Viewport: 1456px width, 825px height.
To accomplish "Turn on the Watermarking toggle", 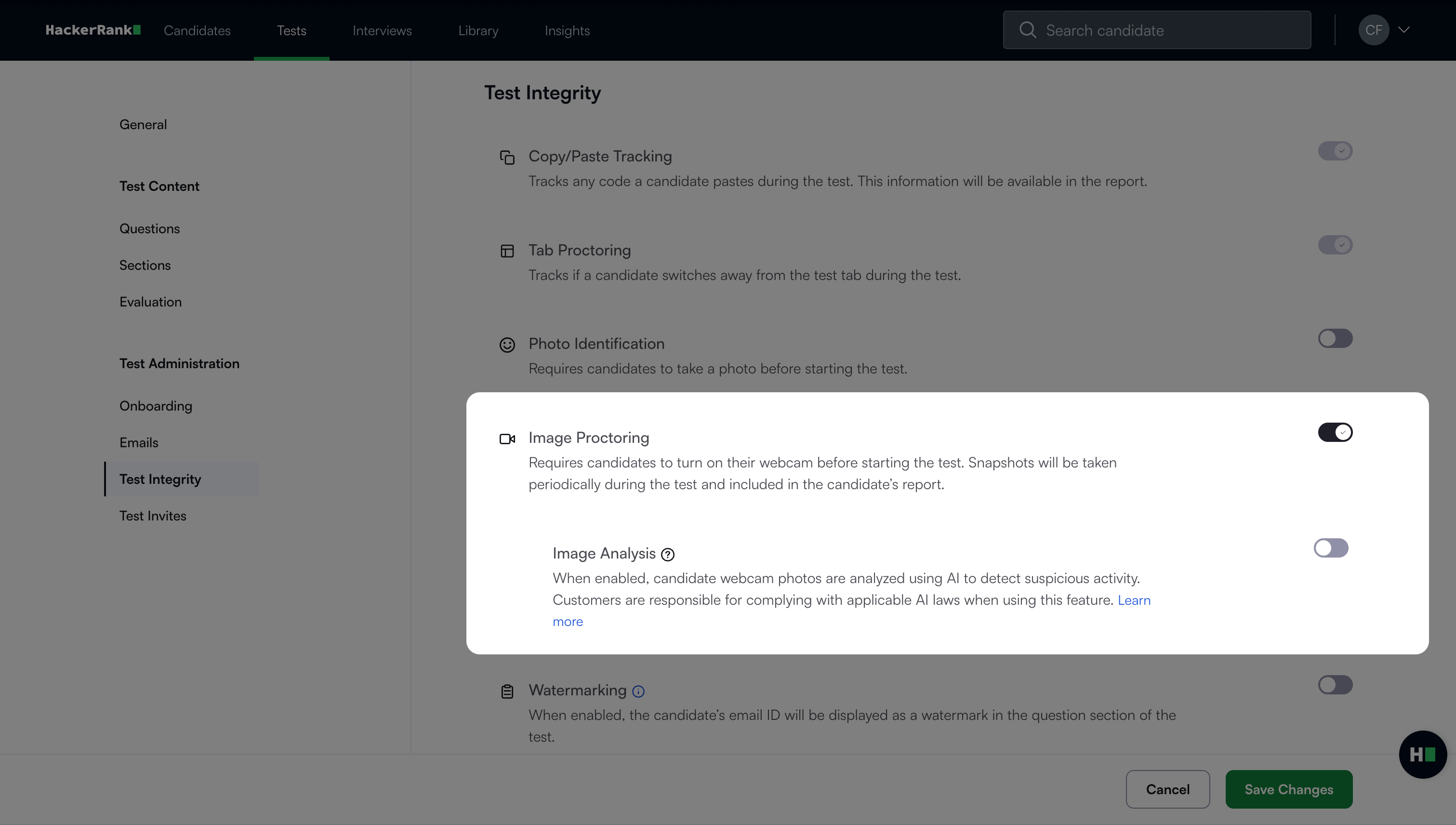I will 1335,684.
